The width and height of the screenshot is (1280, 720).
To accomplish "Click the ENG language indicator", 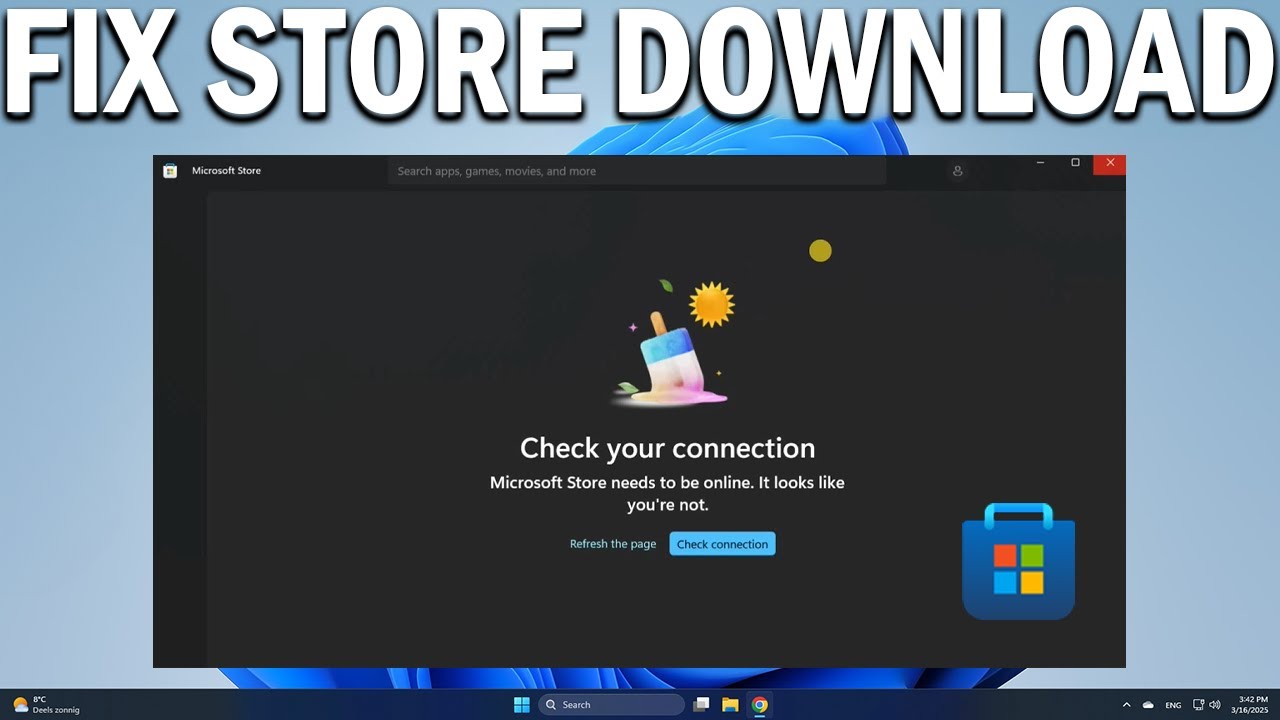I will click(1173, 705).
